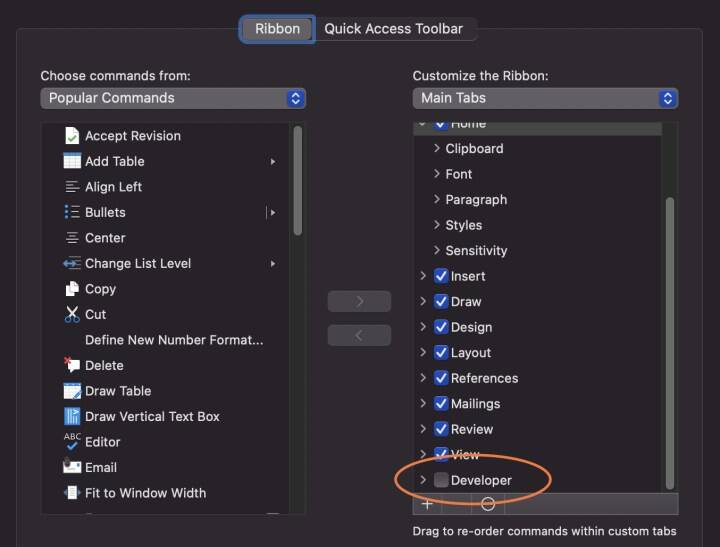Viewport: 720px width, 547px height.
Task: Select the Delete command icon
Action: pyautogui.click(x=72, y=365)
